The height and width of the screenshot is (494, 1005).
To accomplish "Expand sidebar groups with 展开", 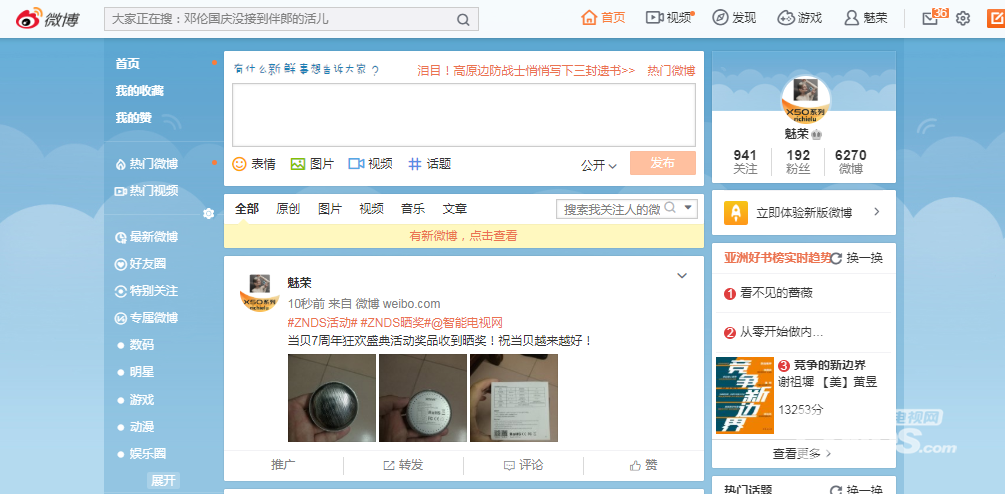I will tap(163, 481).
